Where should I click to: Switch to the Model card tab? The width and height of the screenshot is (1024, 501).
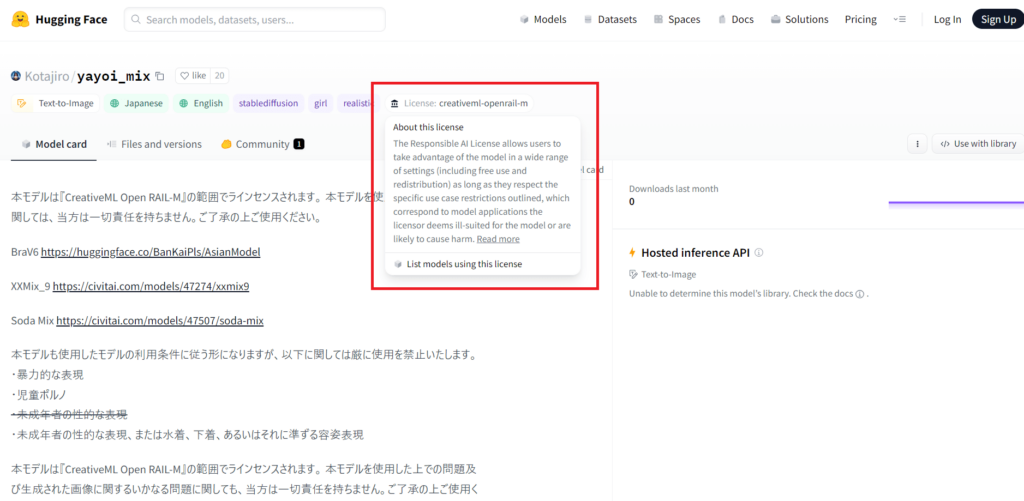(54, 144)
